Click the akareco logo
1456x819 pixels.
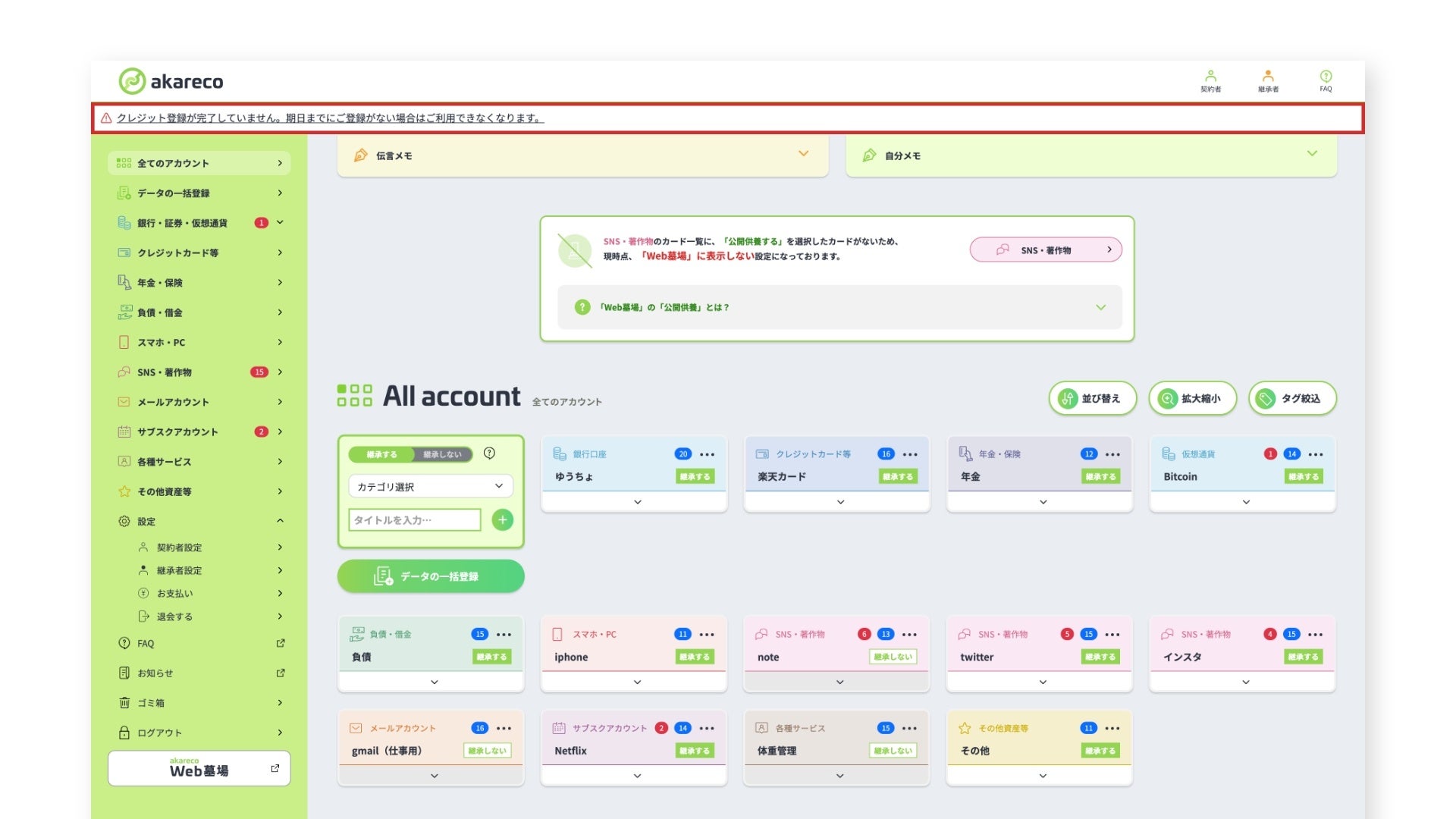click(171, 81)
